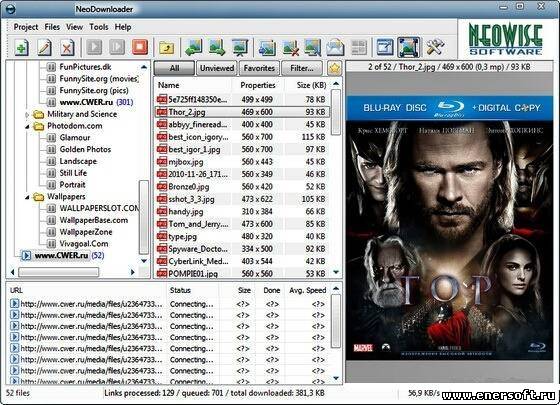Click the delete project red X icon
Screen dimensions: 560x405
point(67,47)
